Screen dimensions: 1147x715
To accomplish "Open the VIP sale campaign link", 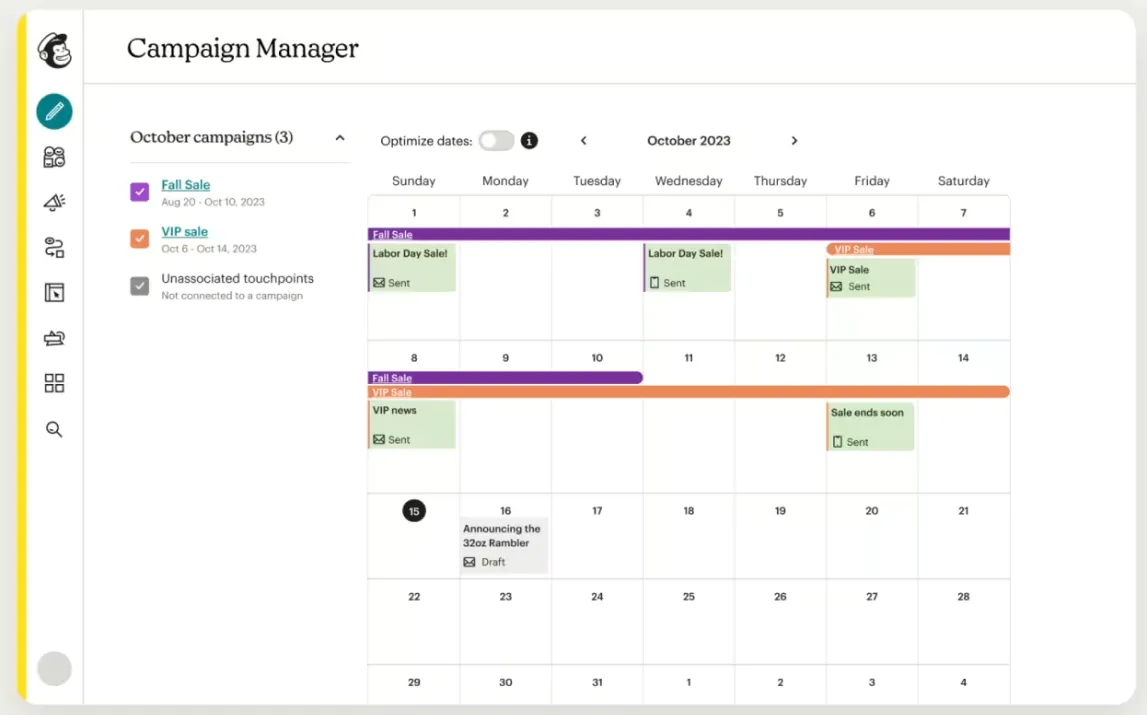I will pyautogui.click(x=185, y=232).
